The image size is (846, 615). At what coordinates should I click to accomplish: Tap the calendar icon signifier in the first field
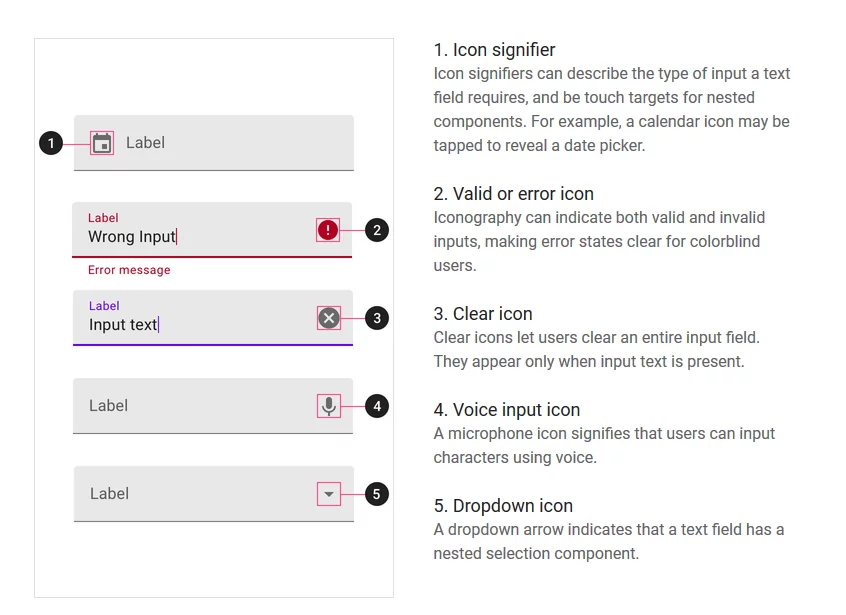point(101,142)
